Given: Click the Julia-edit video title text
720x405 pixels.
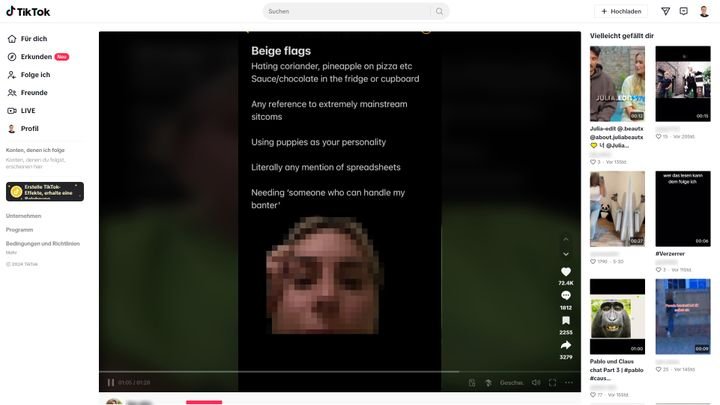Looking at the screenshot, I should [x=617, y=137].
